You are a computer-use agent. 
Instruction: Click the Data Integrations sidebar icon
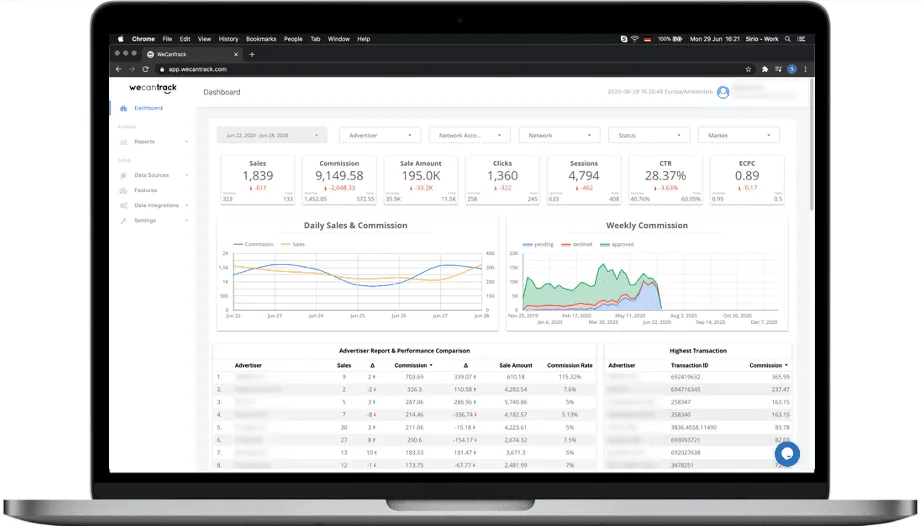pos(123,206)
